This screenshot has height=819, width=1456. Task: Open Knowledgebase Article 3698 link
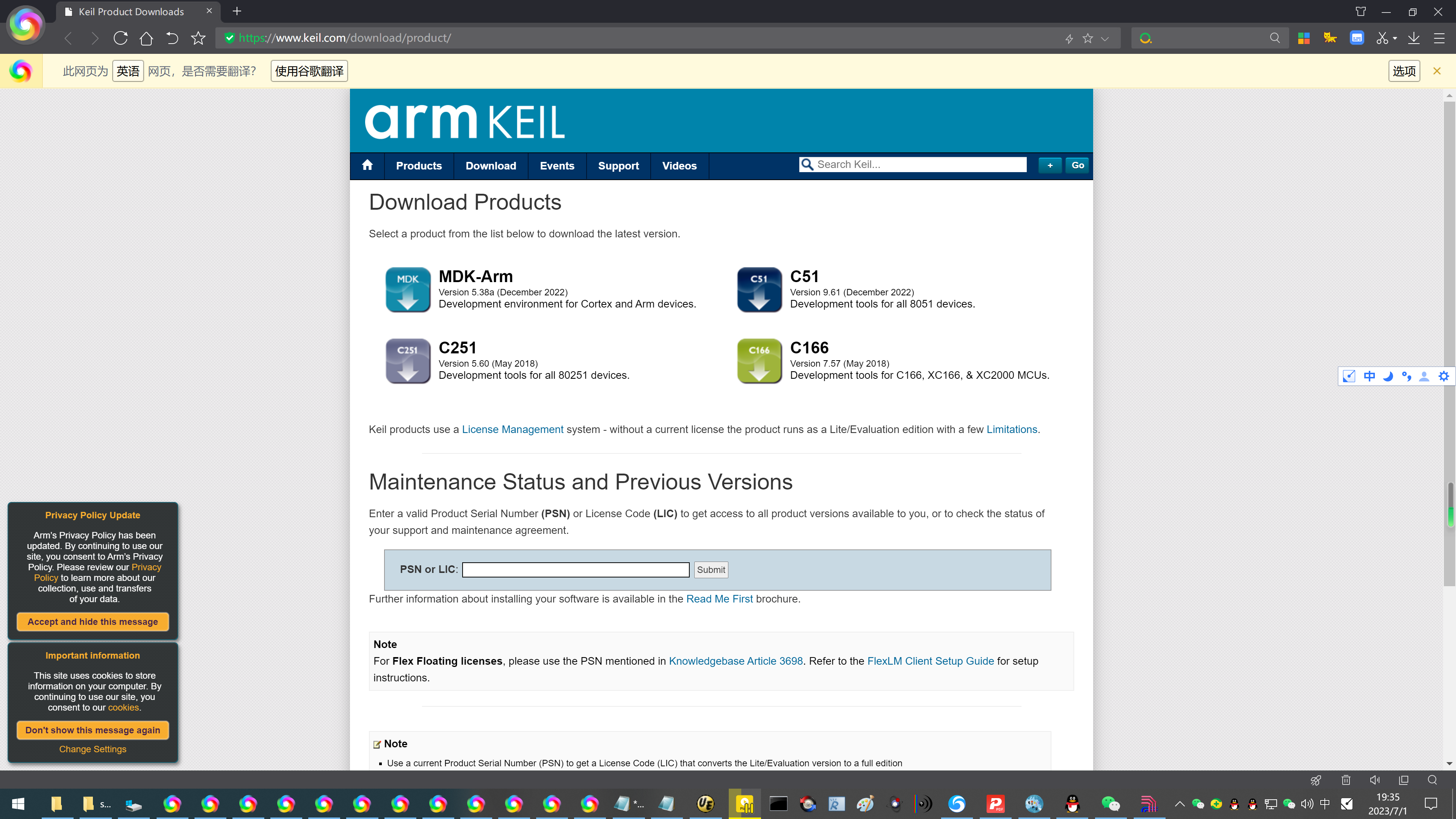(x=735, y=661)
